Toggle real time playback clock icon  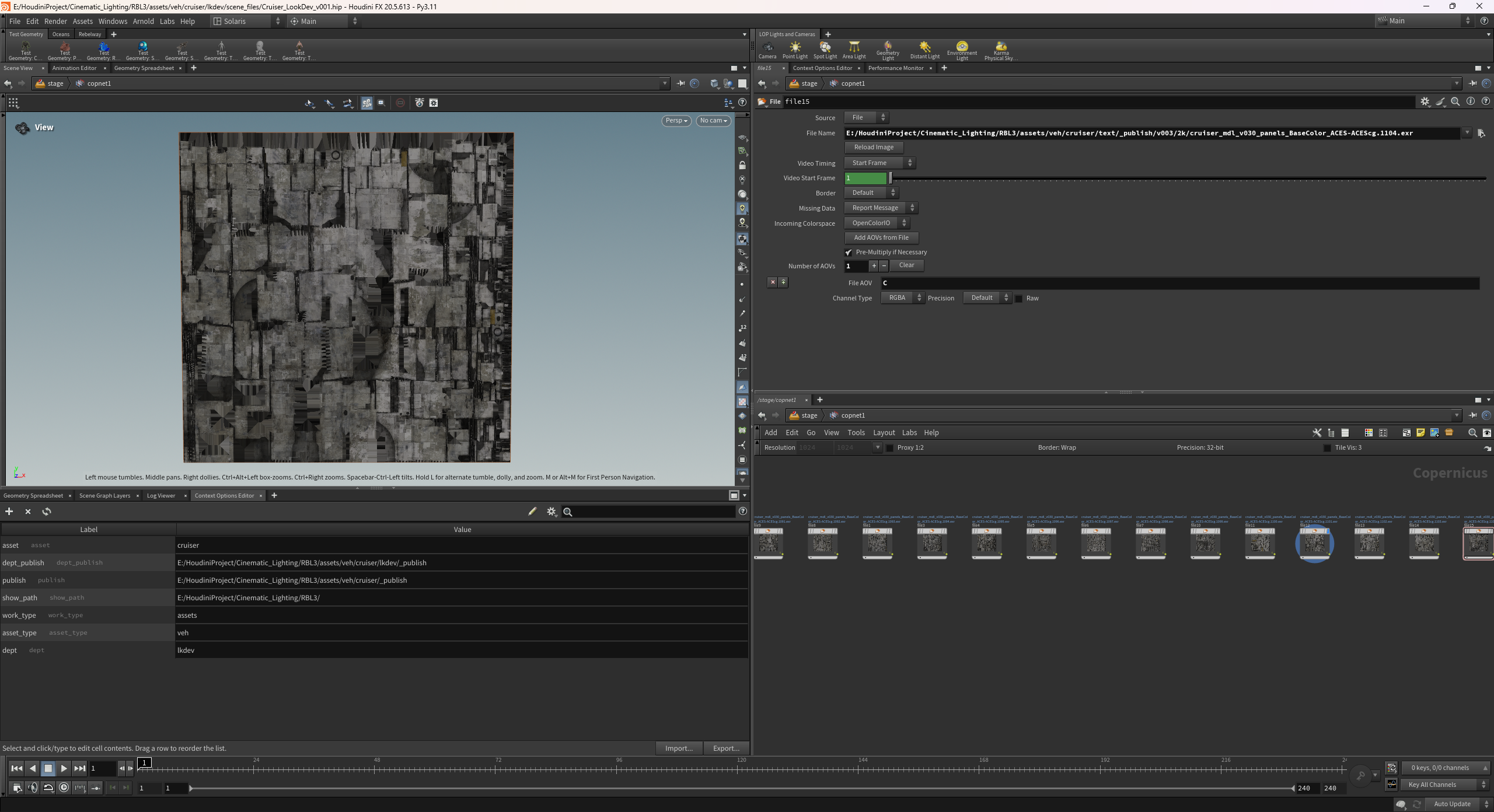tap(64, 788)
